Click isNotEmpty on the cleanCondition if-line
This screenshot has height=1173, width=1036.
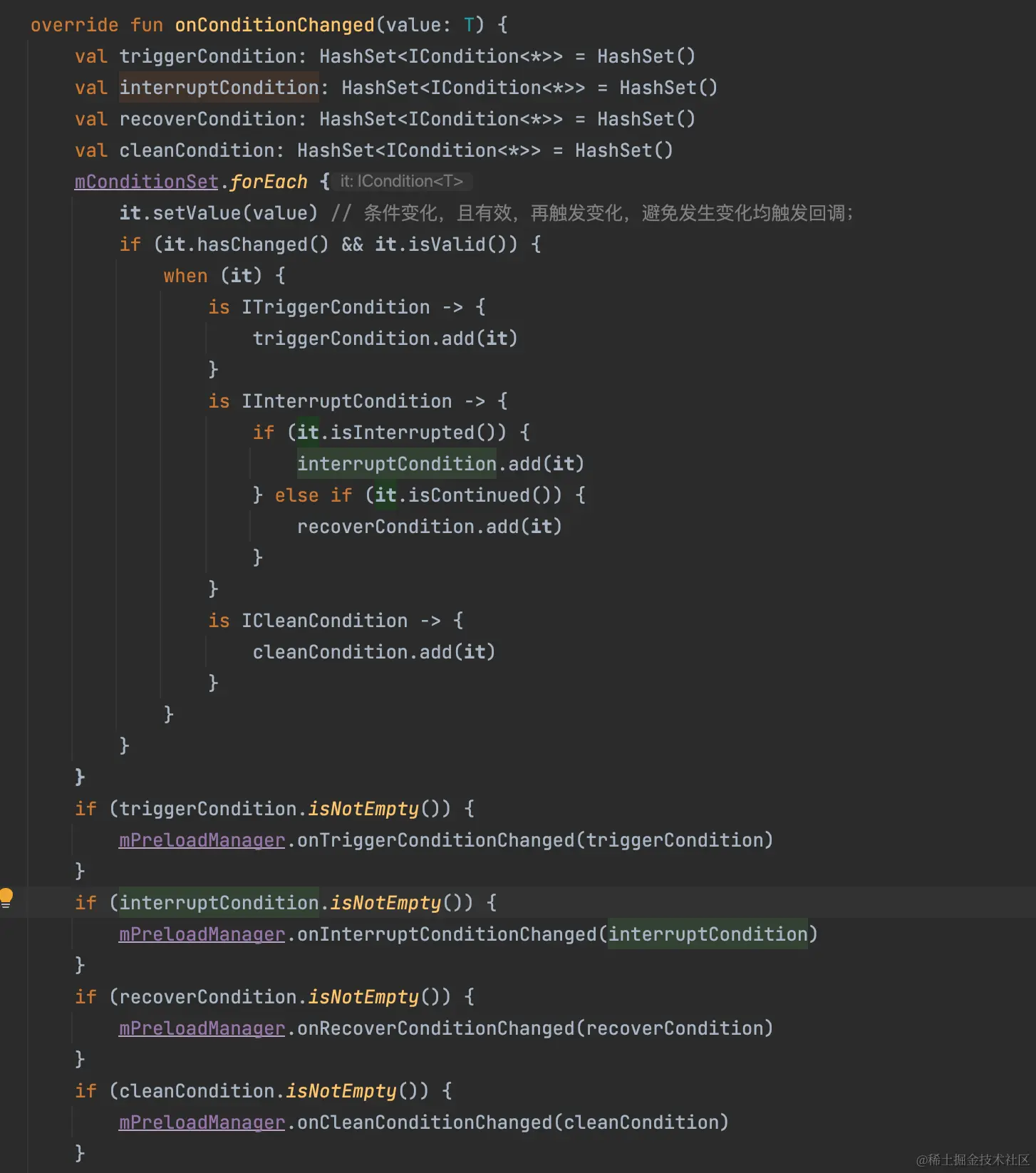click(x=341, y=1091)
